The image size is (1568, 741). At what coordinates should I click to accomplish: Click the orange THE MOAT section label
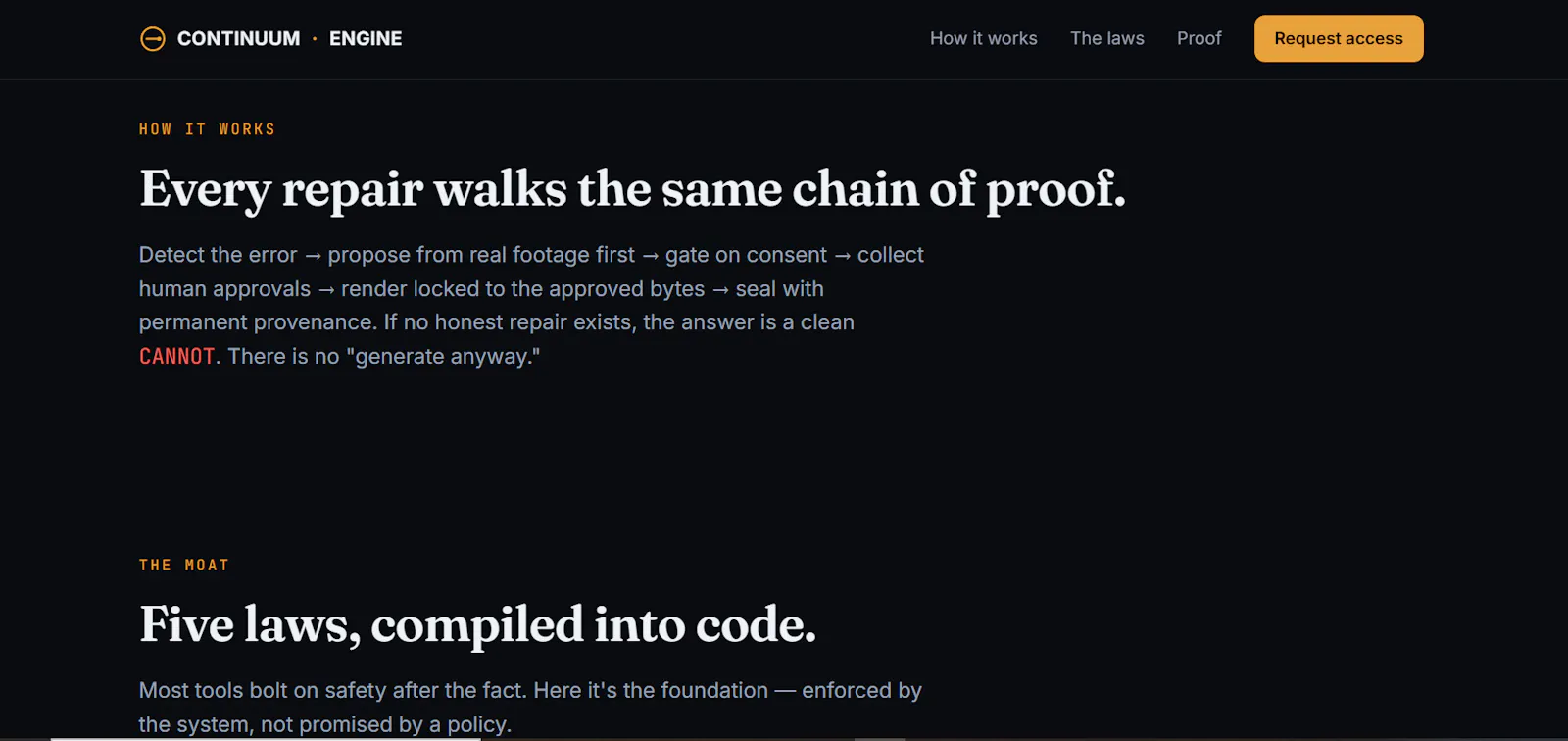184,566
